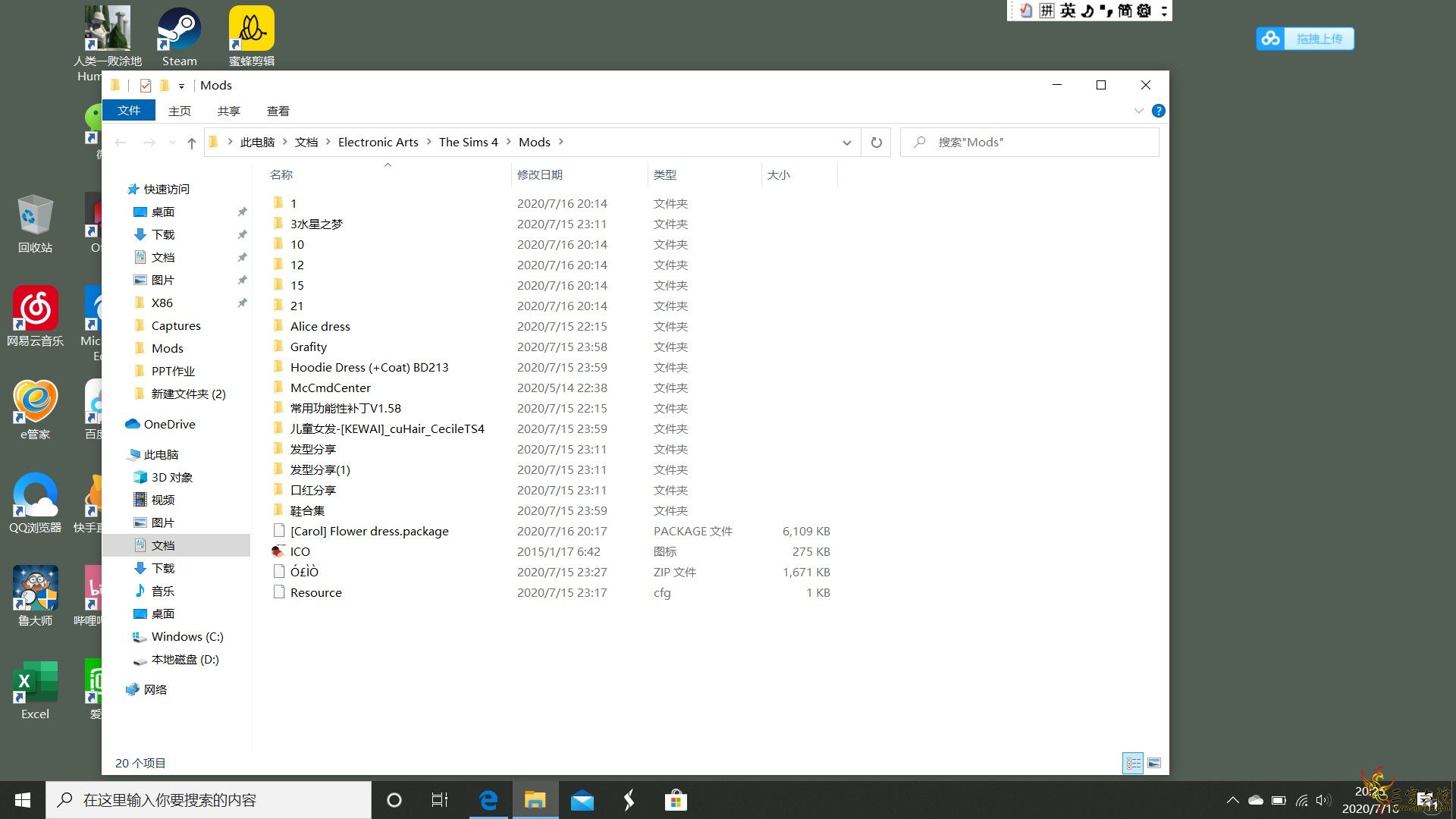
Task: Show hidden system tray icons
Action: pyautogui.click(x=1233, y=800)
